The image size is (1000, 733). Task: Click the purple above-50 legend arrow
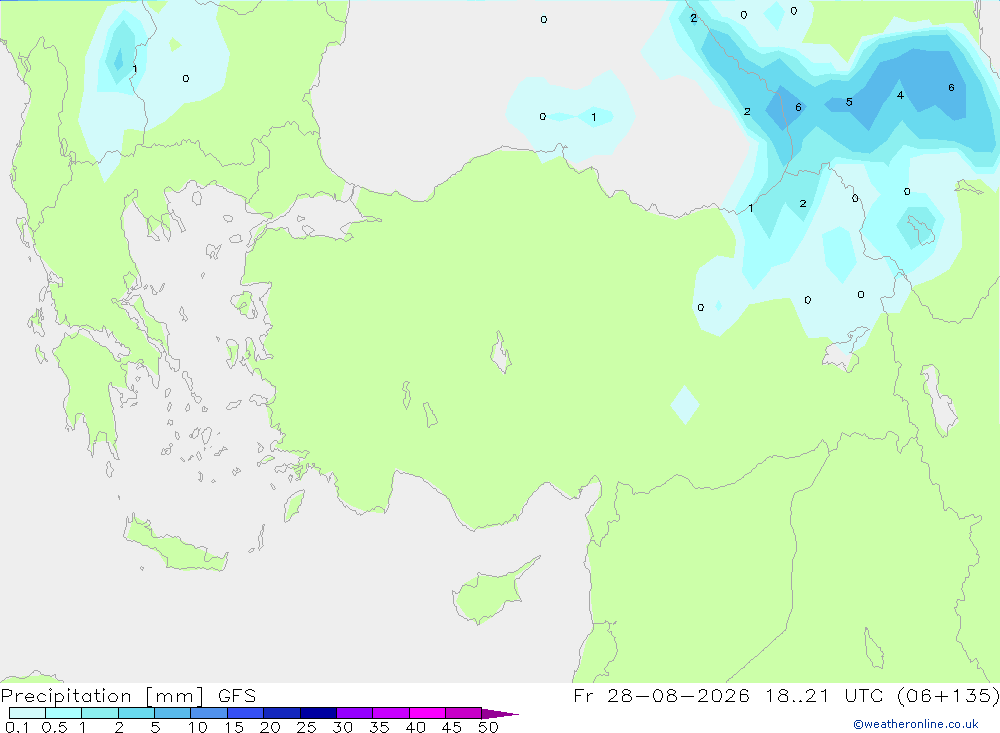coord(499,714)
